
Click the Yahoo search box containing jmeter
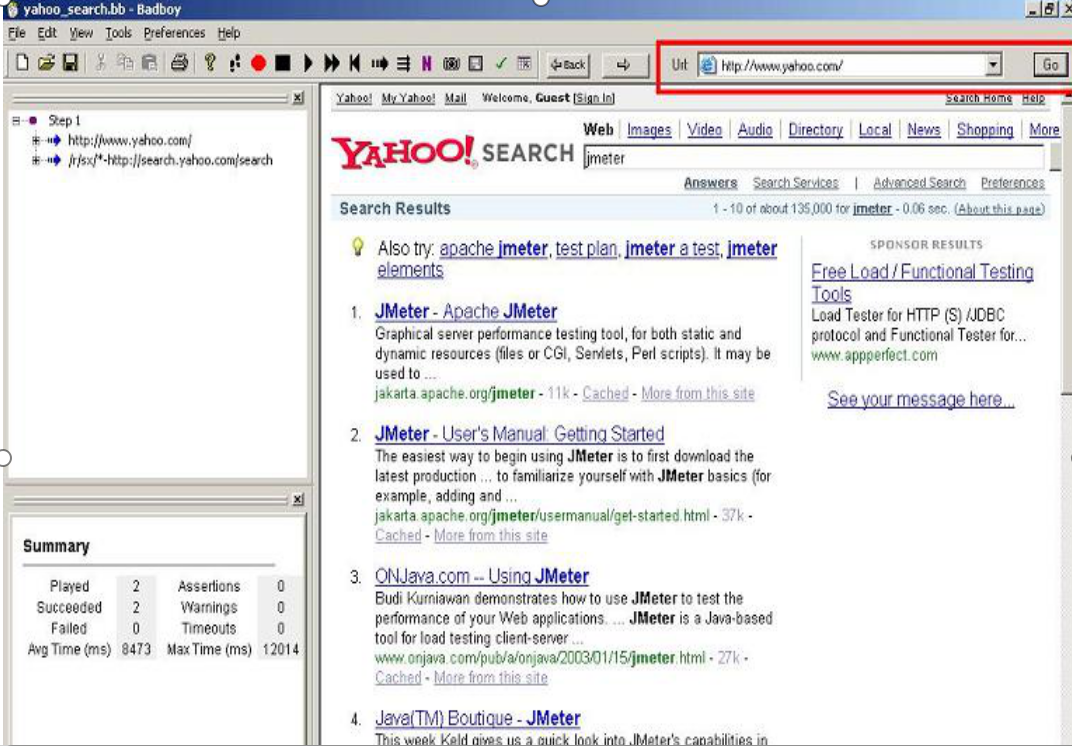click(814, 158)
